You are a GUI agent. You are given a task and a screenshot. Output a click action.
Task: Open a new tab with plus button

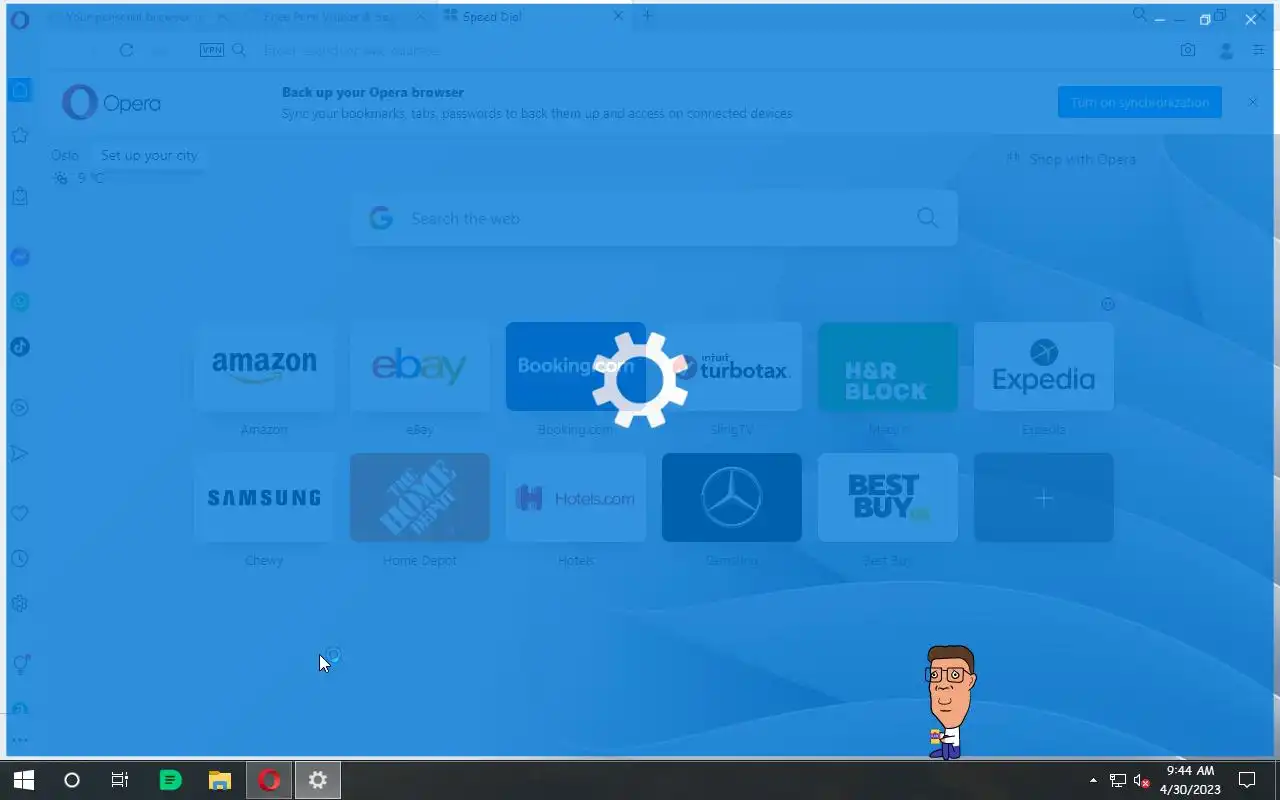pyautogui.click(x=647, y=16)
